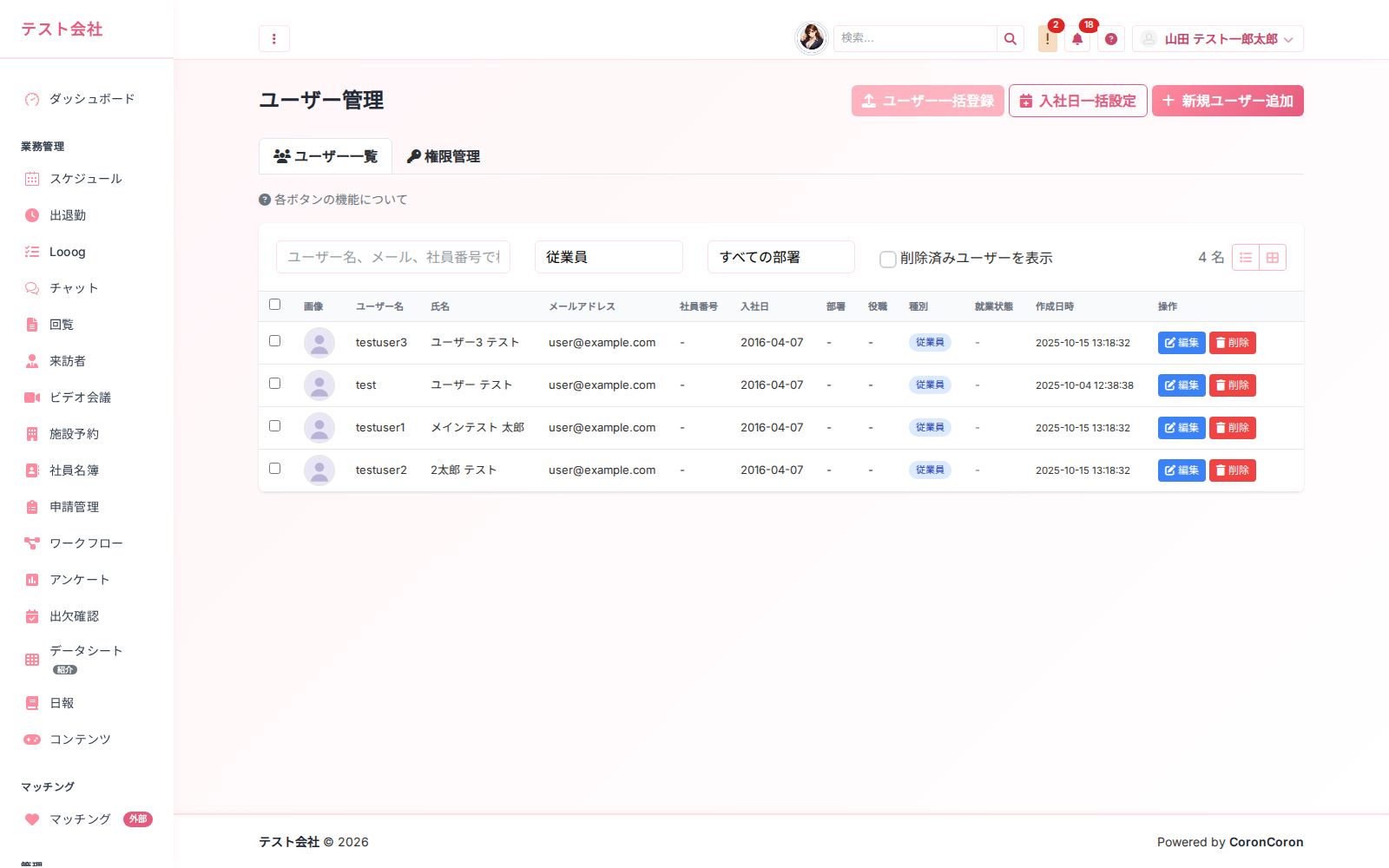This screenshot has height=868, width=1389.
Task: Open 施設予約 in the sidebar
Action: tap(87, 434)
